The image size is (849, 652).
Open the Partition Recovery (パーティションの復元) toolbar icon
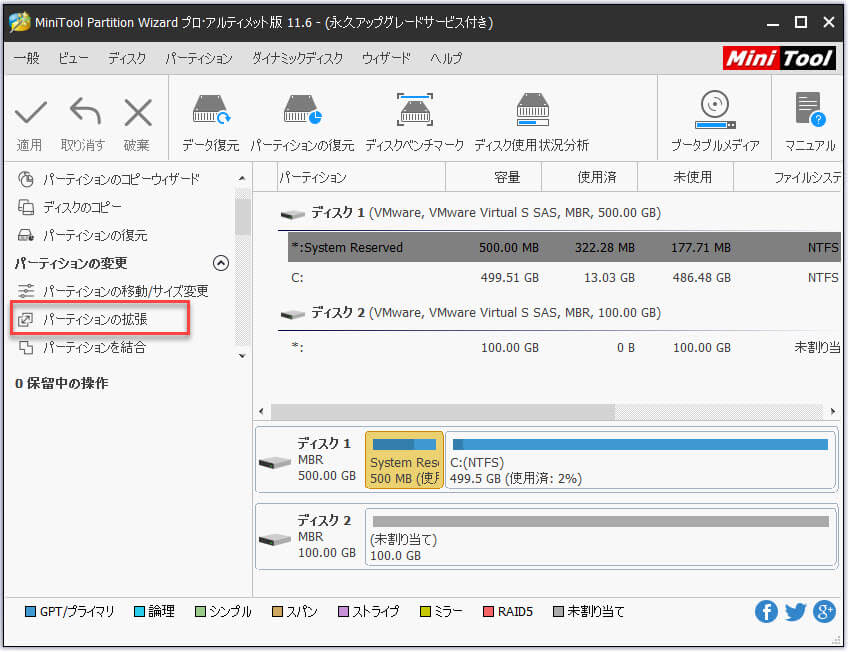coord(301,110)
